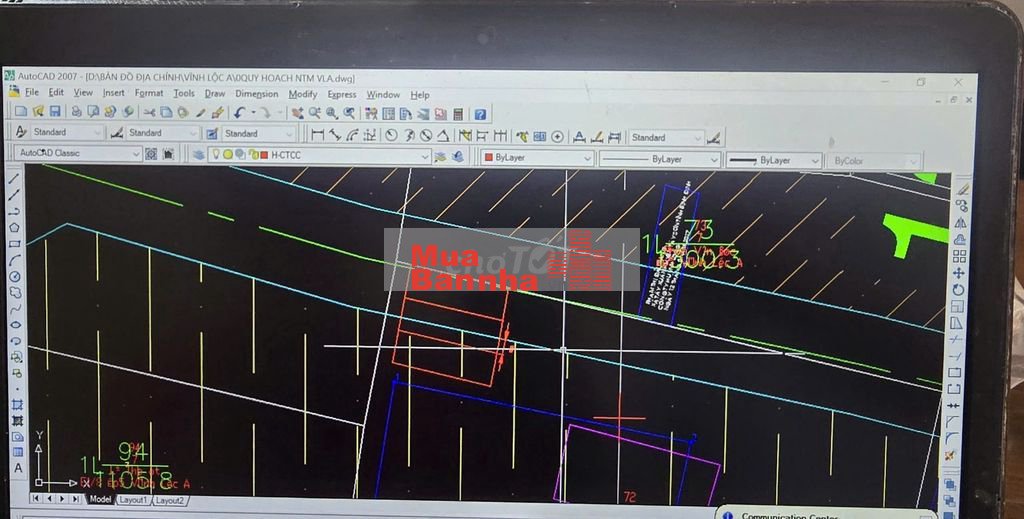Open the Layer Properties Manager icon

pyautogui.click(x=197, y=155)
